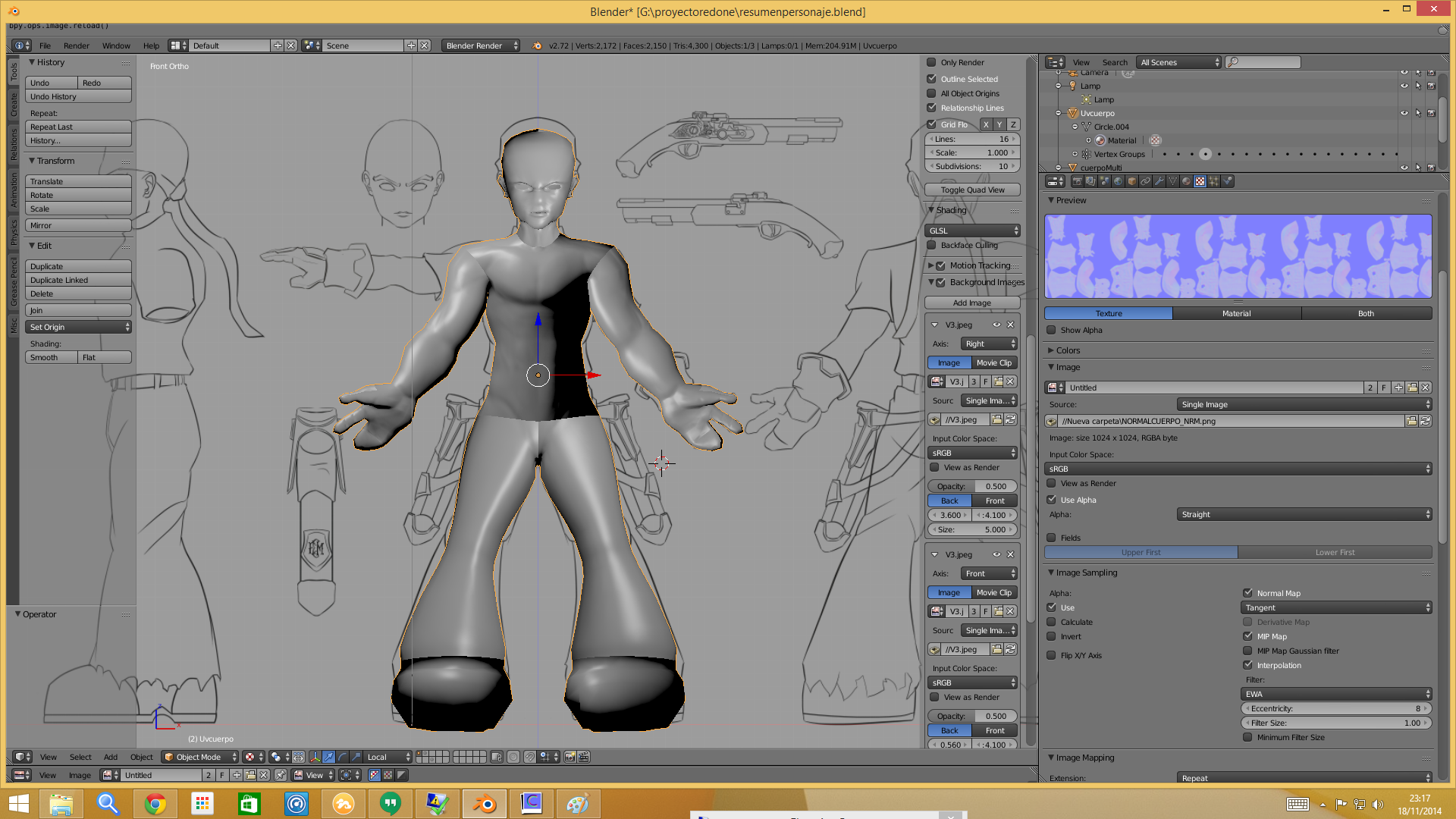Click the OpenGL render image camera icon
Viewport: 1456px width, 819px height.
click(x=570, y=757)
